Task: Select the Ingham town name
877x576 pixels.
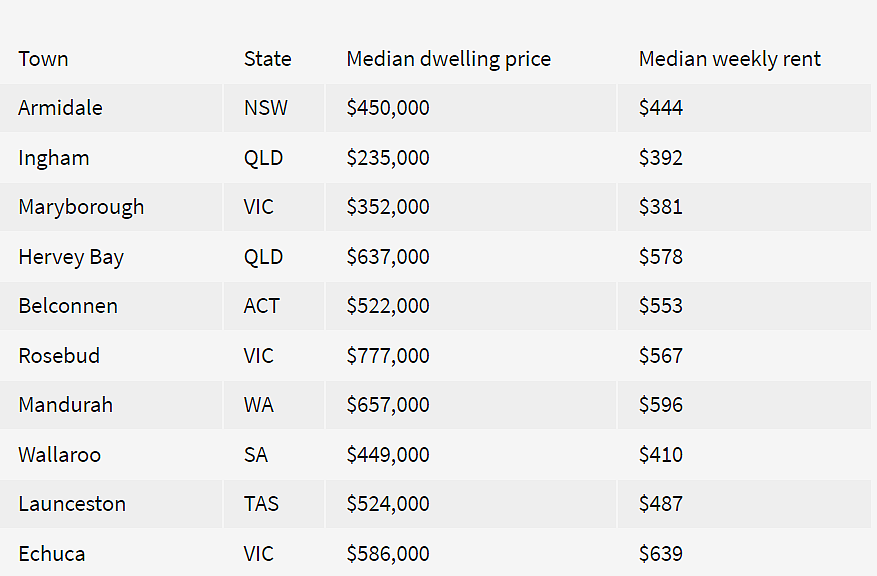Action: 53,158
